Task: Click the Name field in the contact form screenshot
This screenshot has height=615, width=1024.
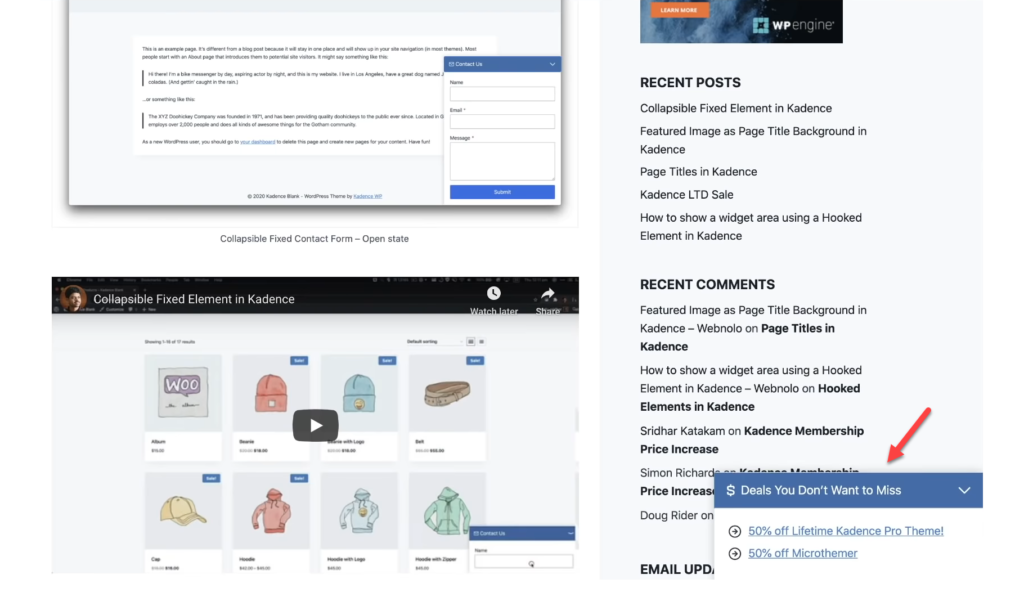Action: coord(502,94)
